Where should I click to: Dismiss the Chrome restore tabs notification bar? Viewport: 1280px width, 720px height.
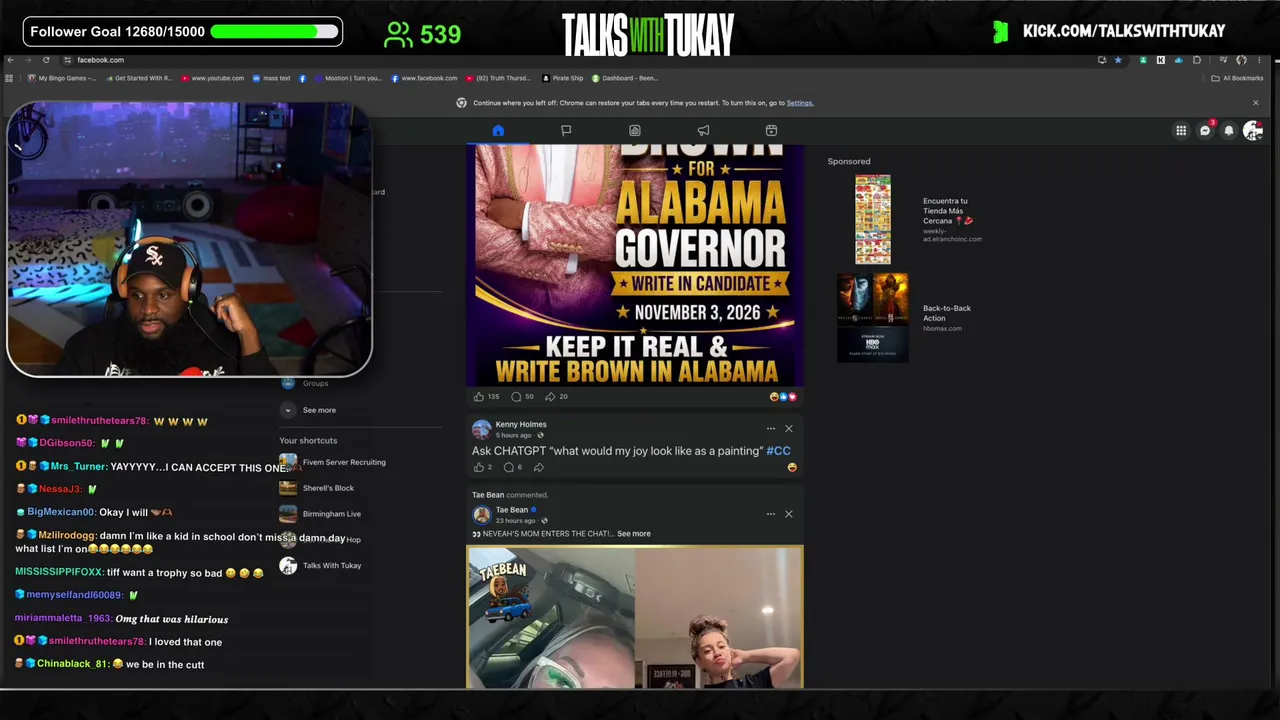[x=1256, y=103]
